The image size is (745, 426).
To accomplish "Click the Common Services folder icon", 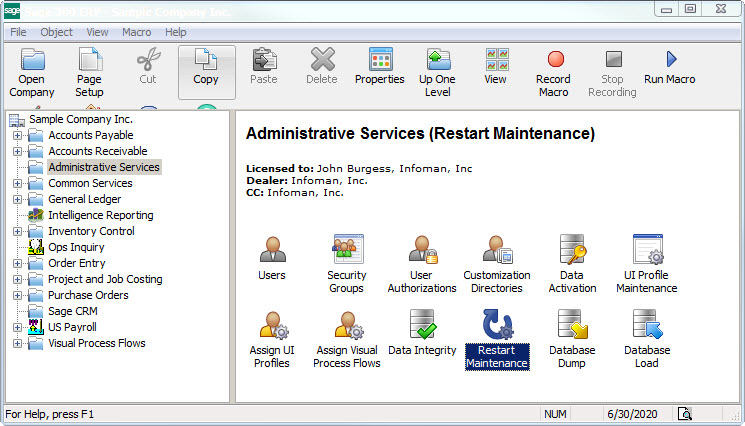I will pos(36,183).
